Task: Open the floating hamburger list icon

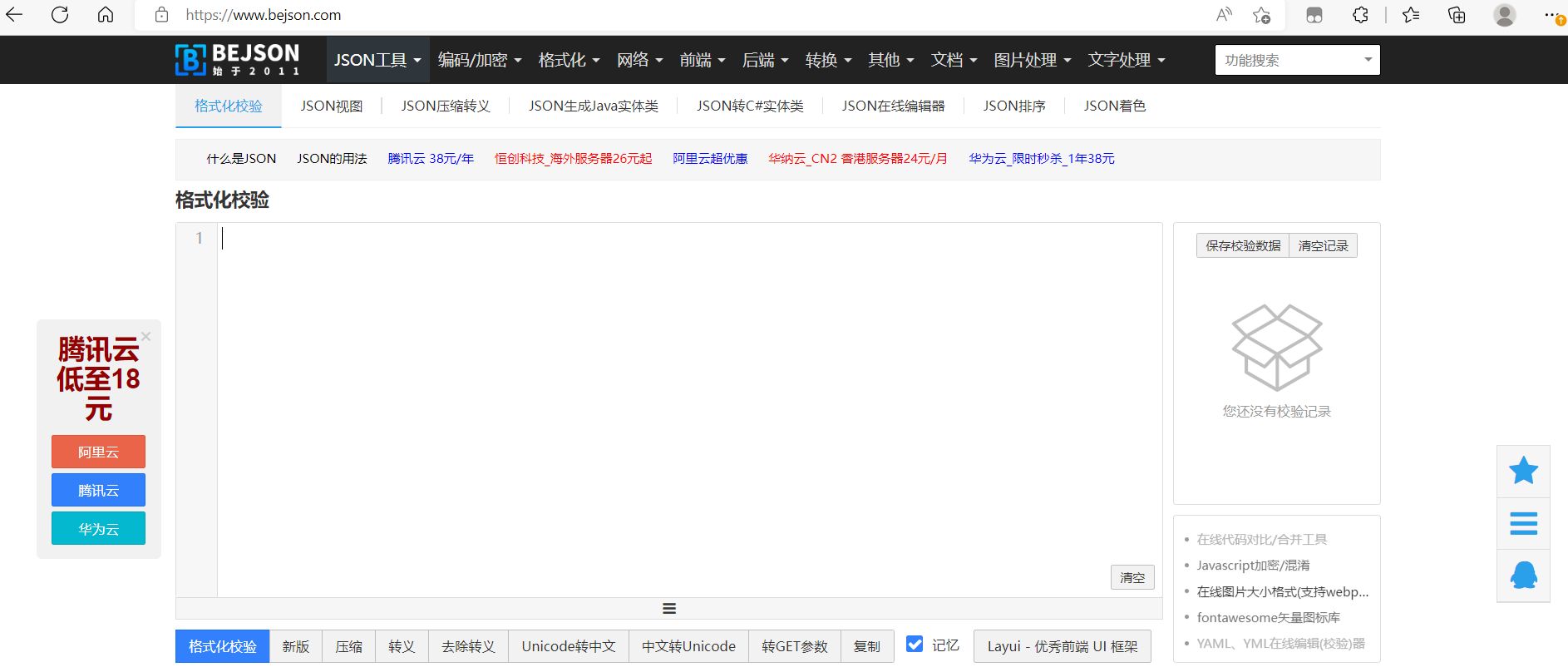Action: click(1523, 523)
